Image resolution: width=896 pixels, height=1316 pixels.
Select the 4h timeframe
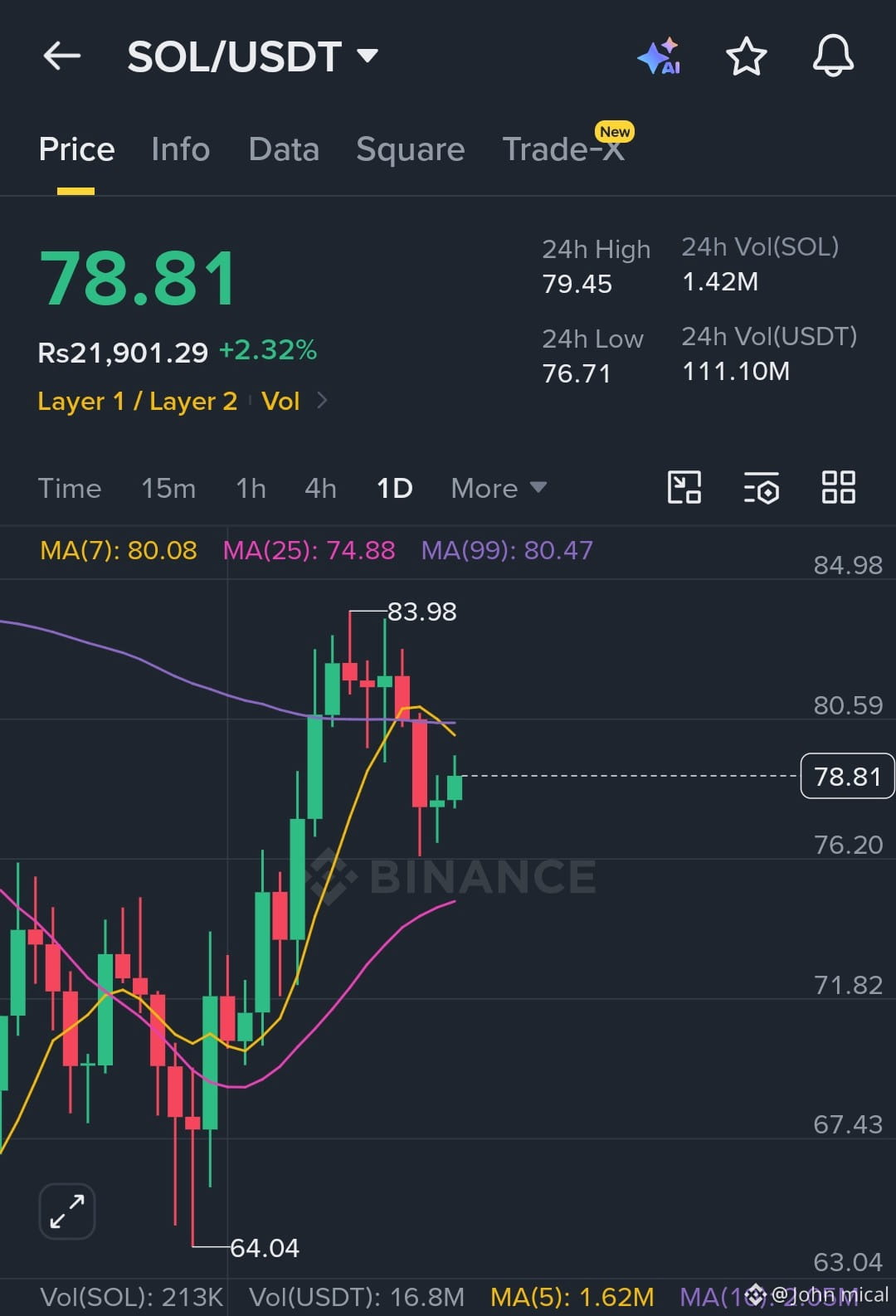320,488
